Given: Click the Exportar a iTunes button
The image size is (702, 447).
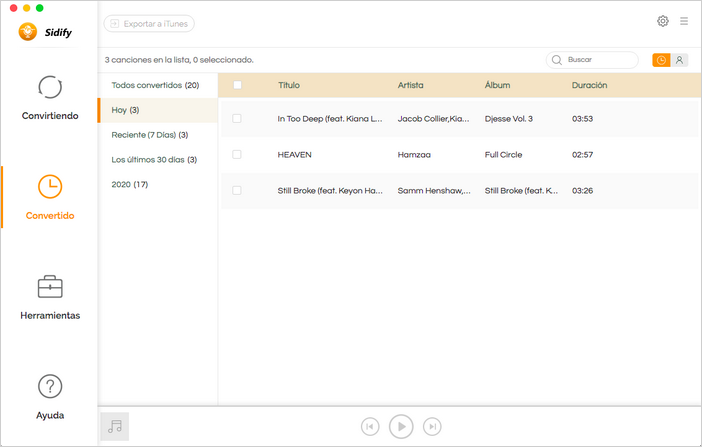Looking at the screenshot, I should (x=149, y=24).
